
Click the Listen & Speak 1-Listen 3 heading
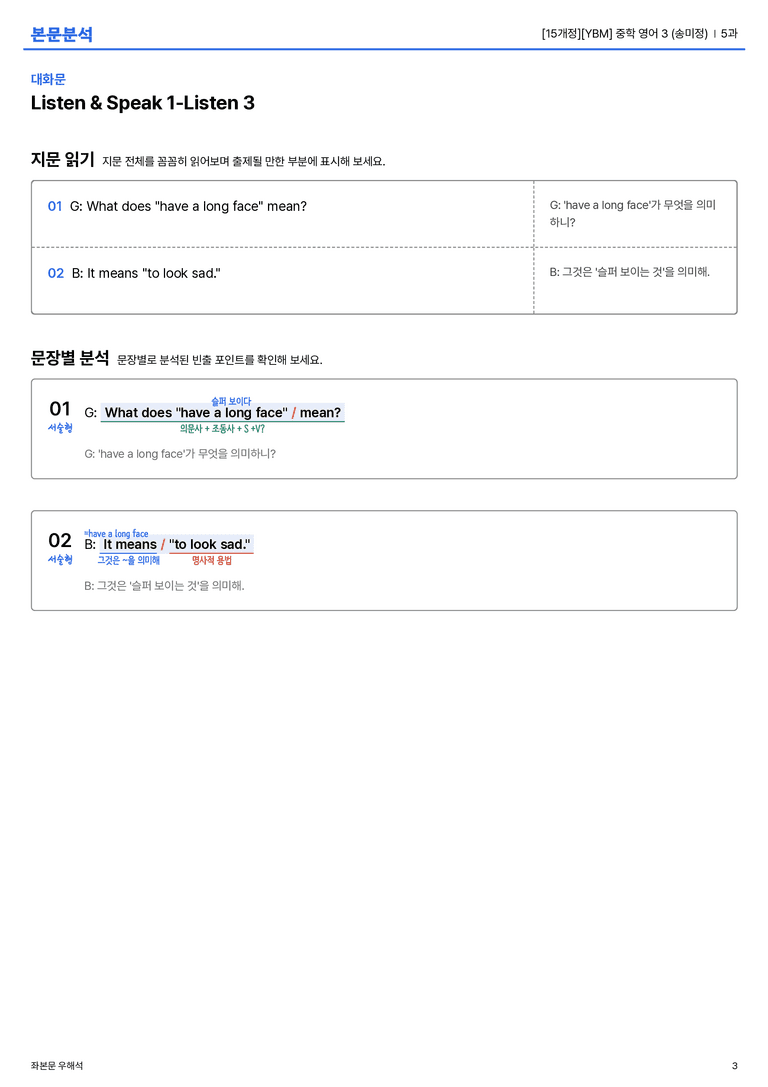[x=143, y=103]
